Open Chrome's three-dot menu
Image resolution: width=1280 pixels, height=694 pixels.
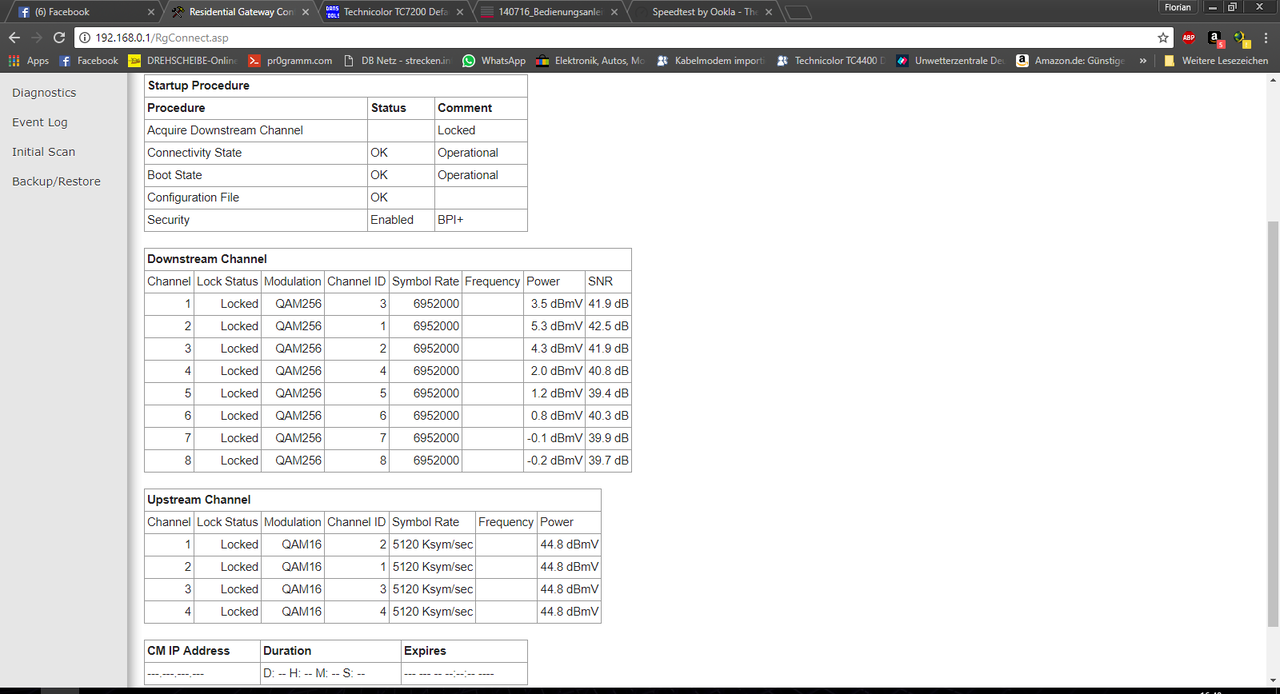click(x=1266, y=37)
